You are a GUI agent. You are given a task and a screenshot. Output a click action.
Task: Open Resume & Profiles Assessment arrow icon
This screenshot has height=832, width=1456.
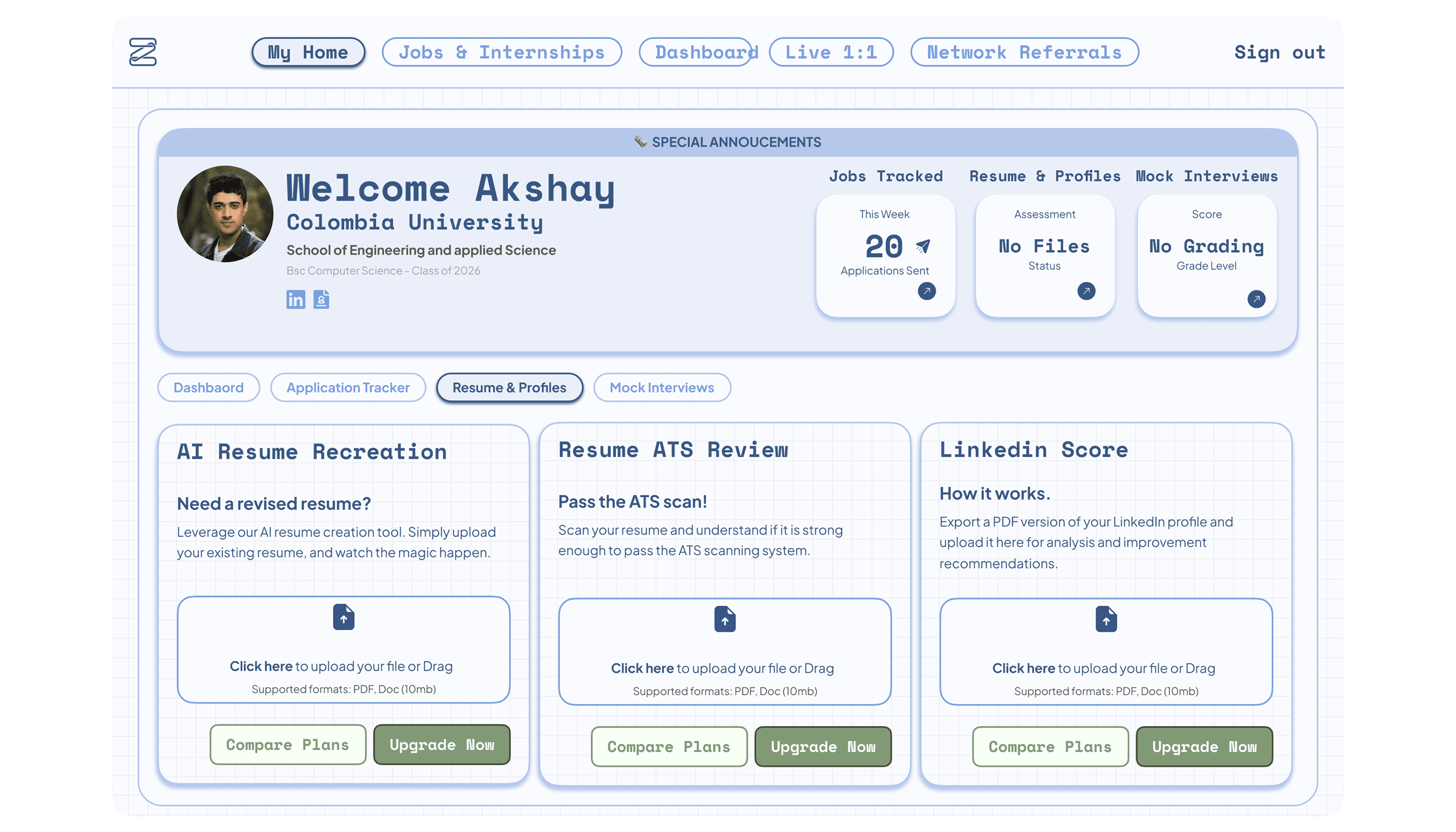click(x=1086, y=291)
